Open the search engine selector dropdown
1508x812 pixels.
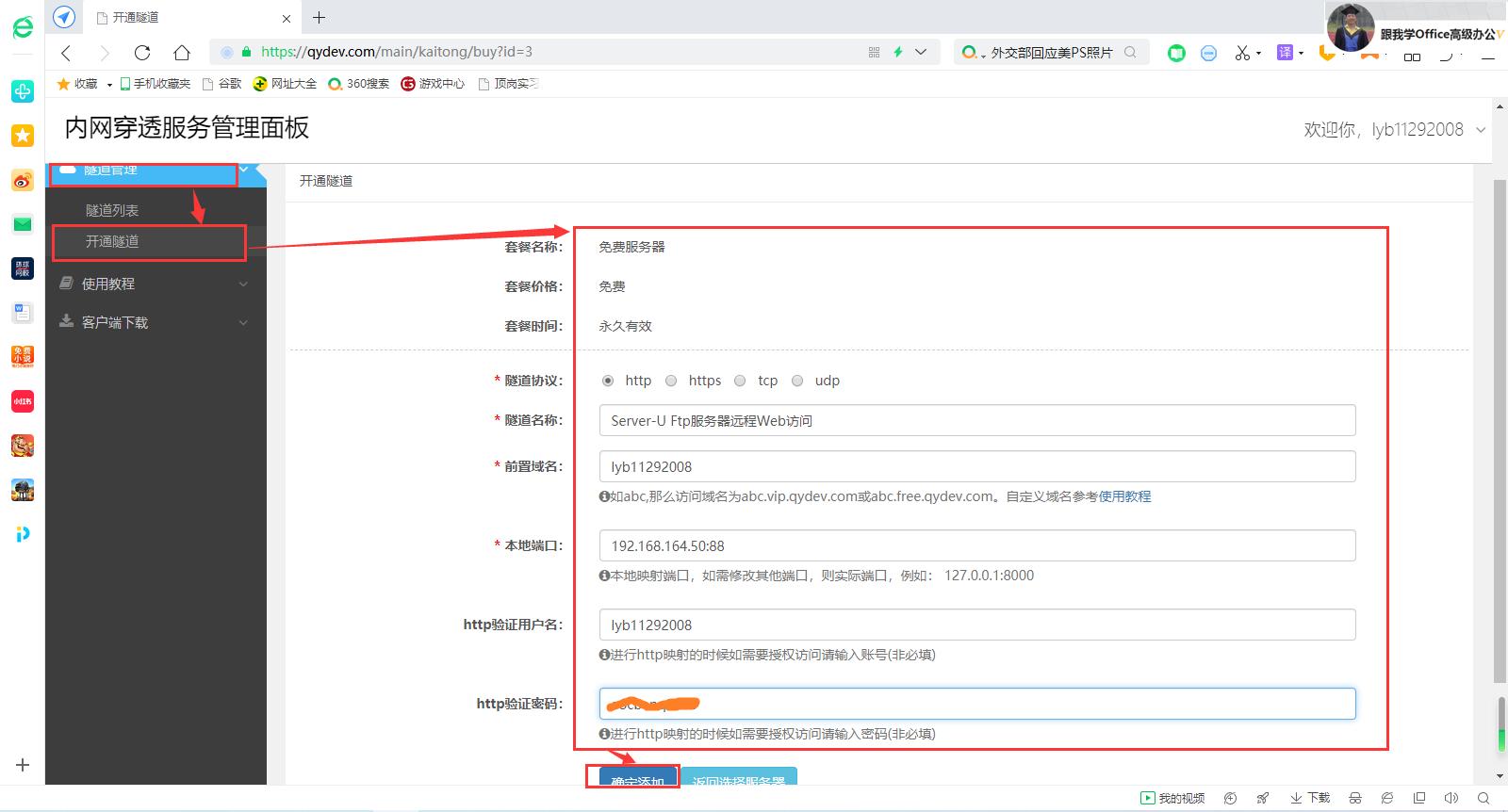(x=973, y=53)
